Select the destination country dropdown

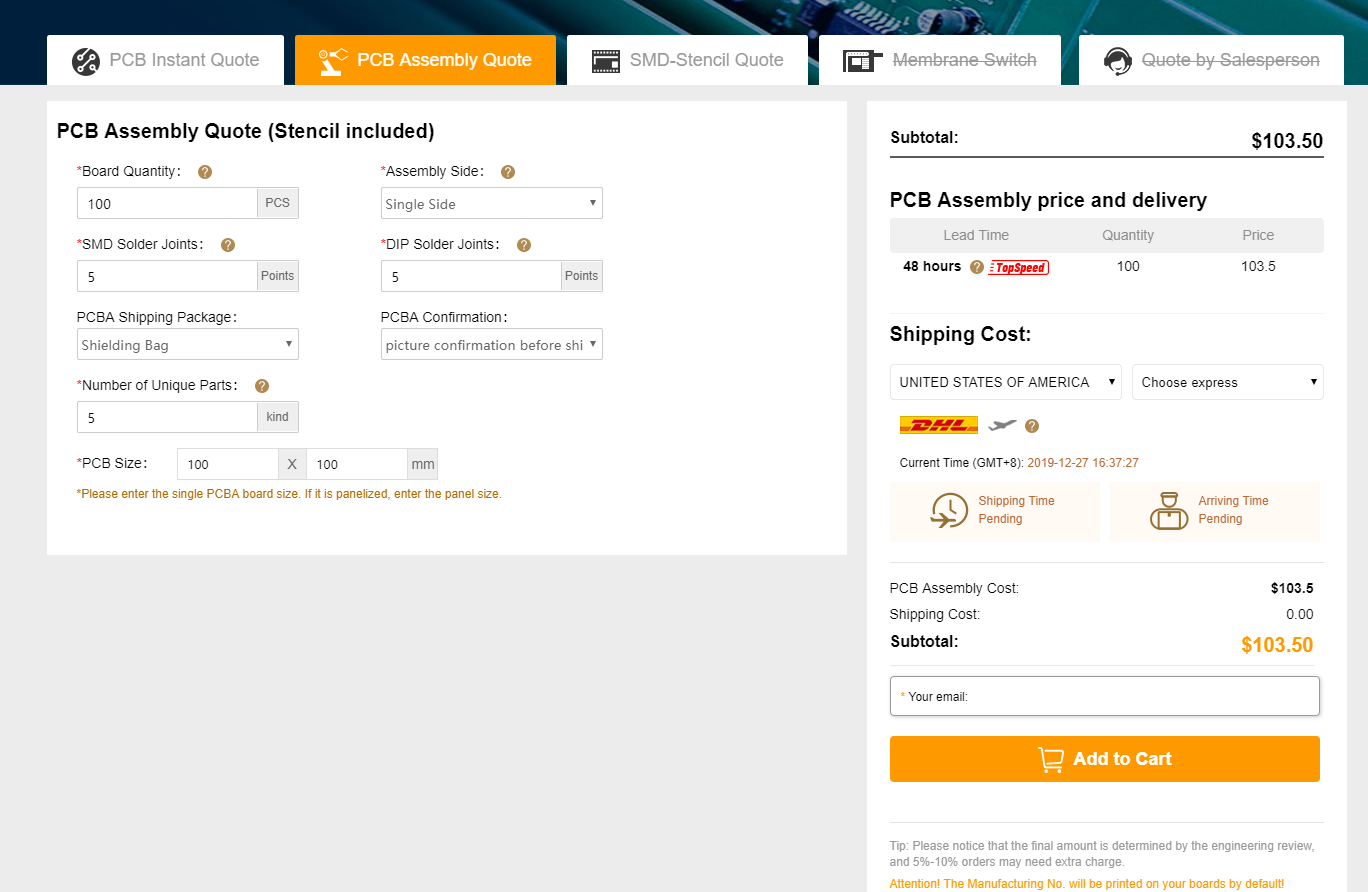pyautogui.click(x=1005, y=382)
